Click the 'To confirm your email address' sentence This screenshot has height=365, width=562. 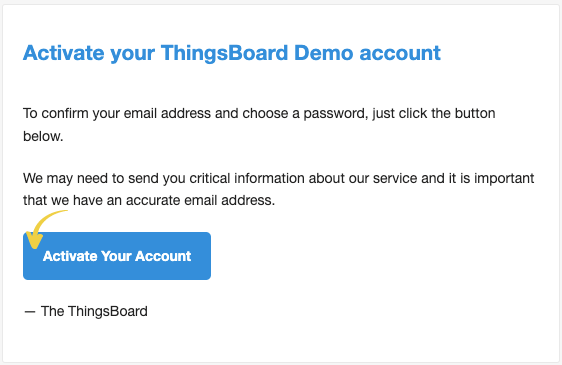(259, 124)
